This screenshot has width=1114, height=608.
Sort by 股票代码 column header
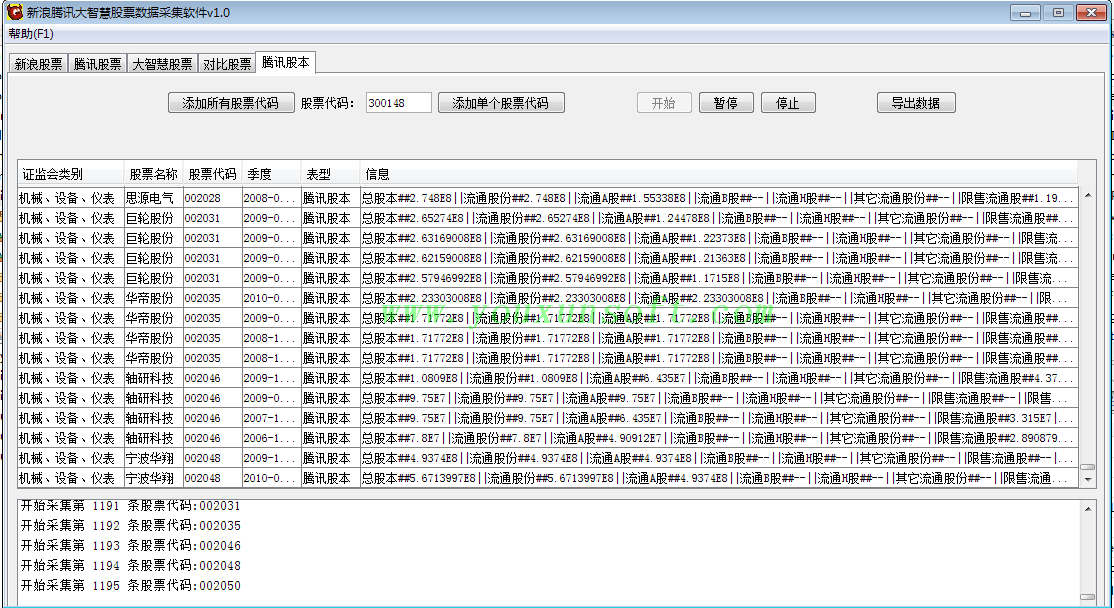pyautogui.click(x=212, y=174)
